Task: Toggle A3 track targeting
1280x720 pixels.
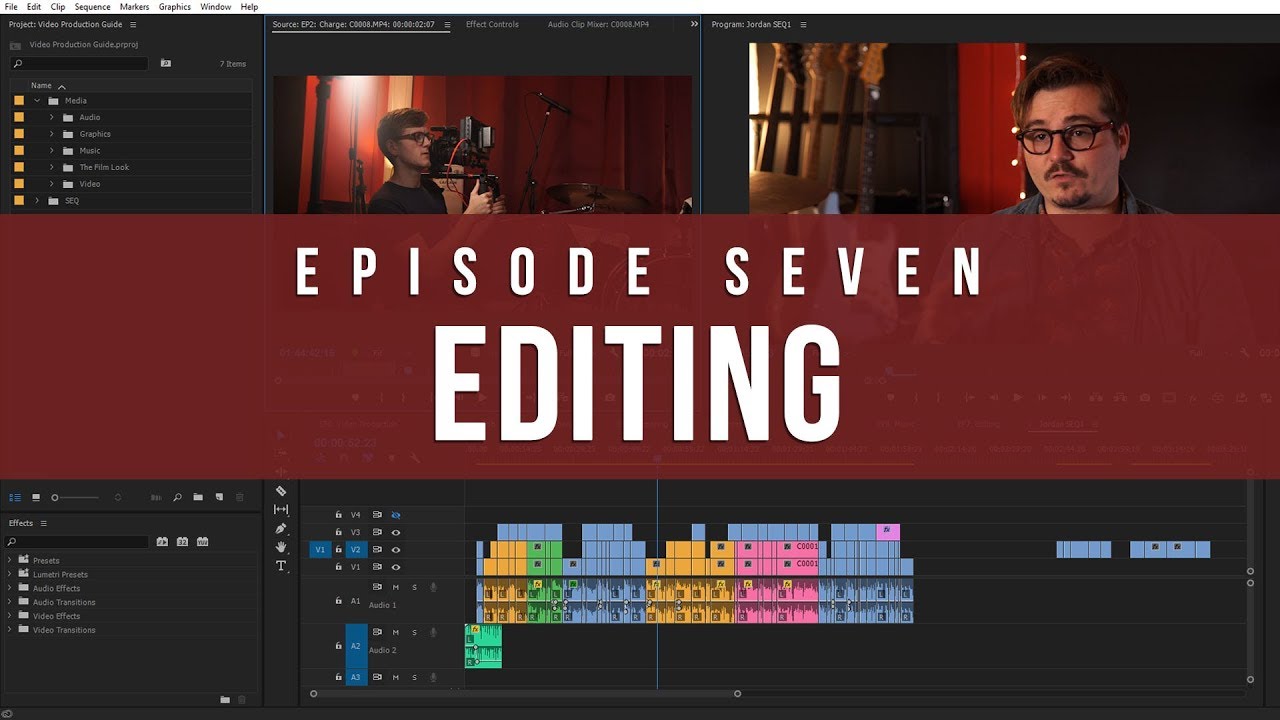Action: coord(355,677)
